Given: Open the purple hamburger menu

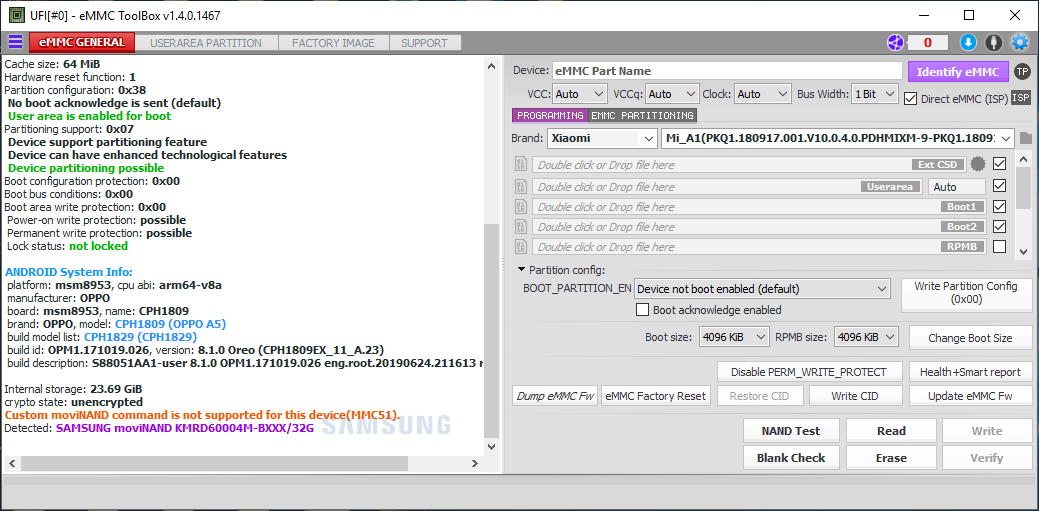Looking at the screenshot, I should [15, 42].
